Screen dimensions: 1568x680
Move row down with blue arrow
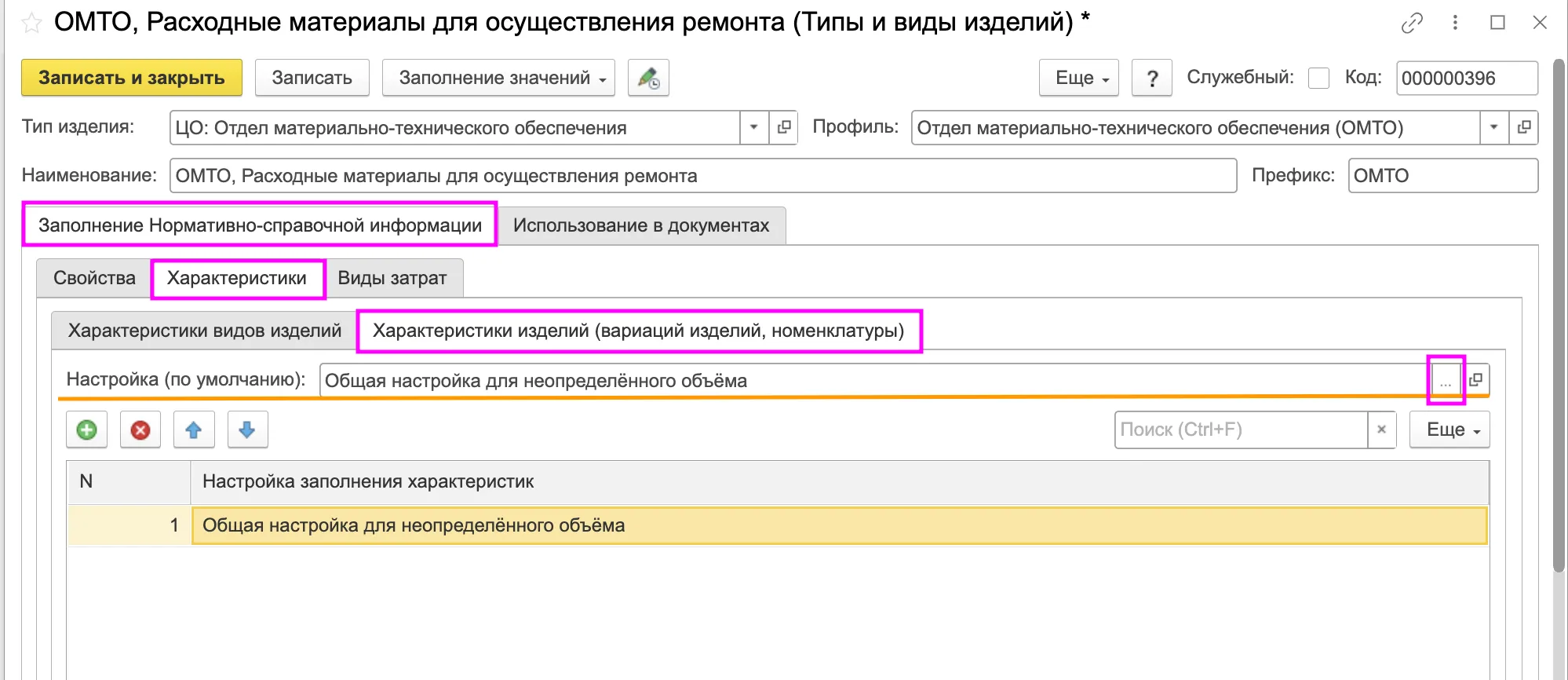pyautogui.click(x=247, y=430)
